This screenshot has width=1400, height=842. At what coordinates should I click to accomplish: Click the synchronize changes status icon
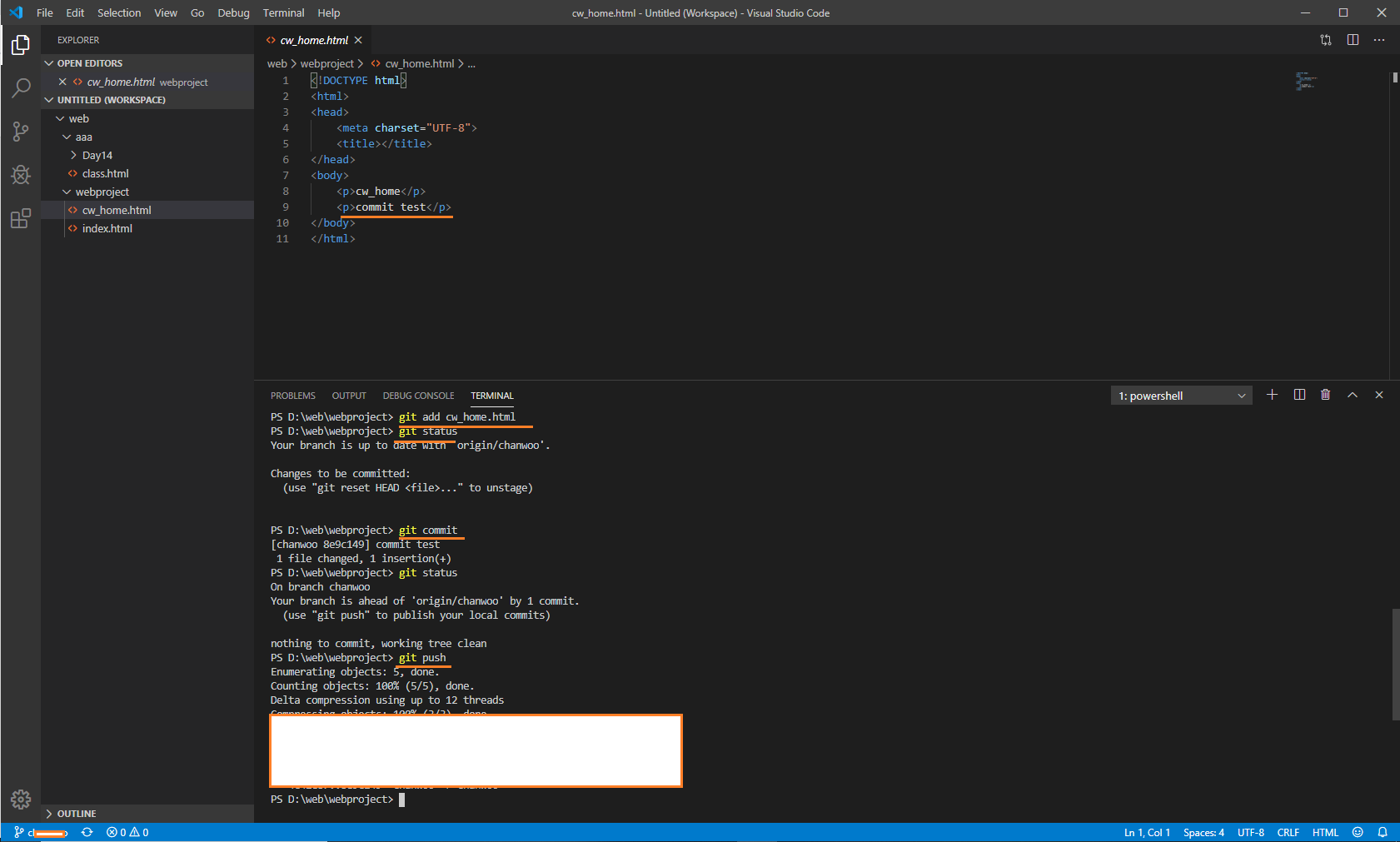pos(87,832)
